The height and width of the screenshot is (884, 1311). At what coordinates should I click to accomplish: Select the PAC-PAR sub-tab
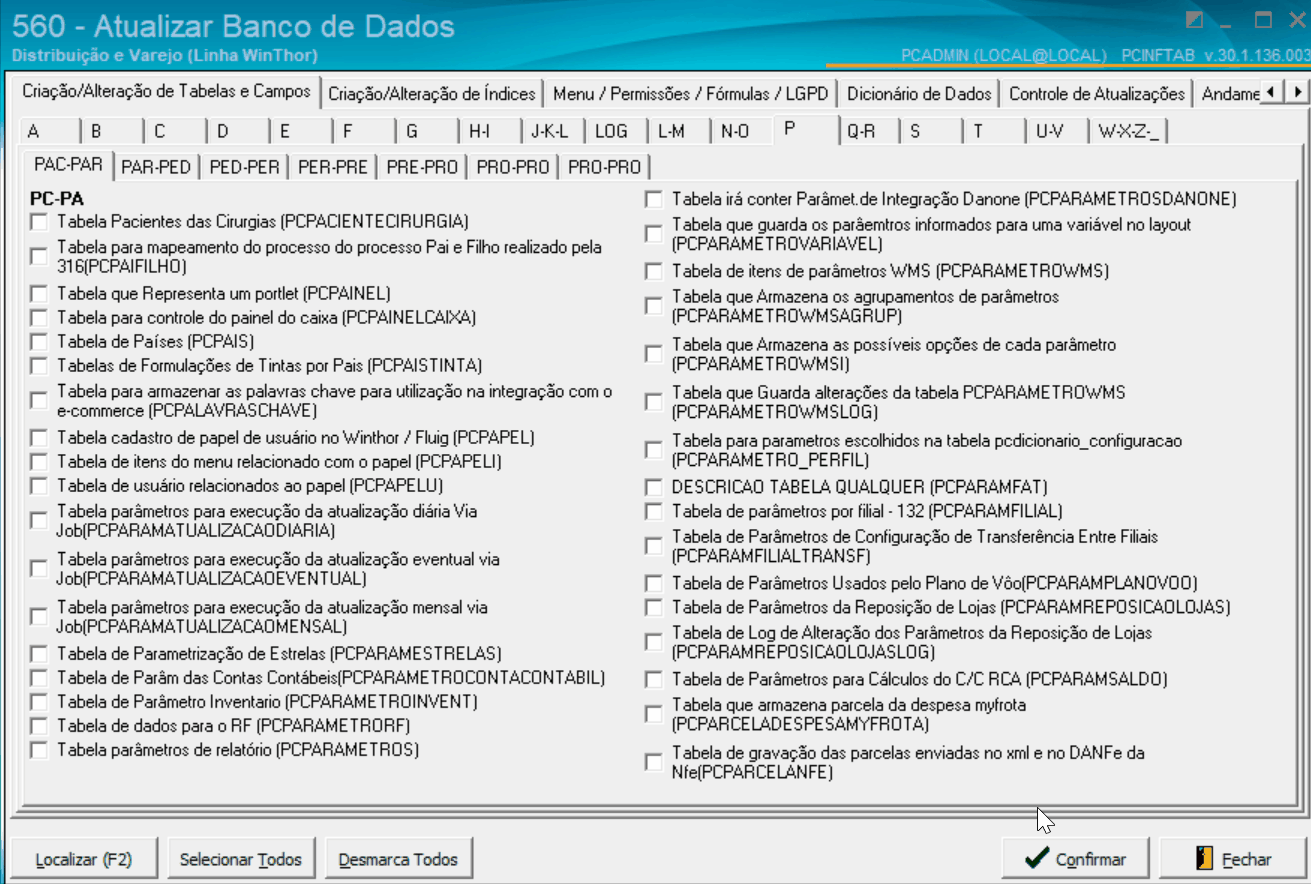click(68, 164)
